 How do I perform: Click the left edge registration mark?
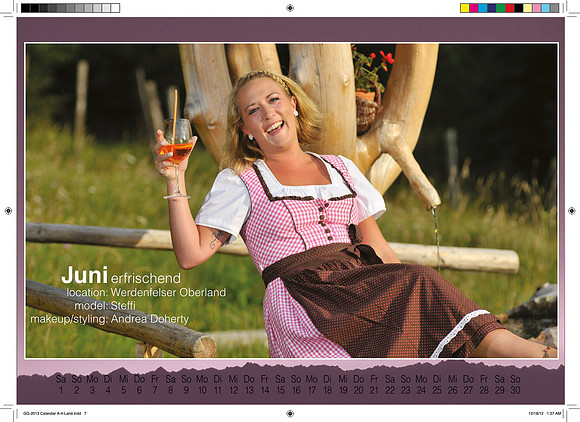[x=8, y=211]
